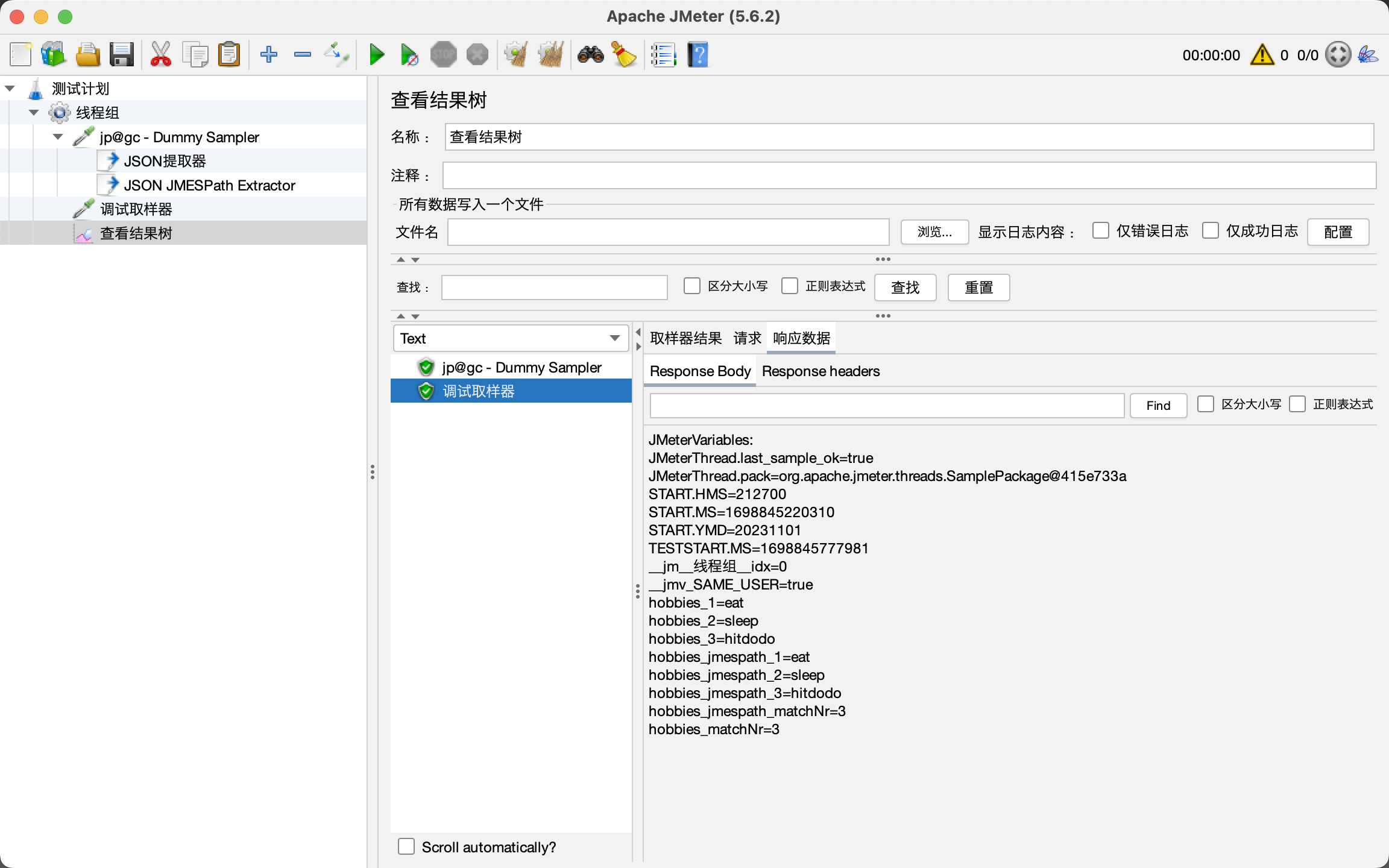Select jp@gc - Dummy Sampler result entry
Image resolution: width=1389 pixels, height=868 pixels.
click(511, 367)
